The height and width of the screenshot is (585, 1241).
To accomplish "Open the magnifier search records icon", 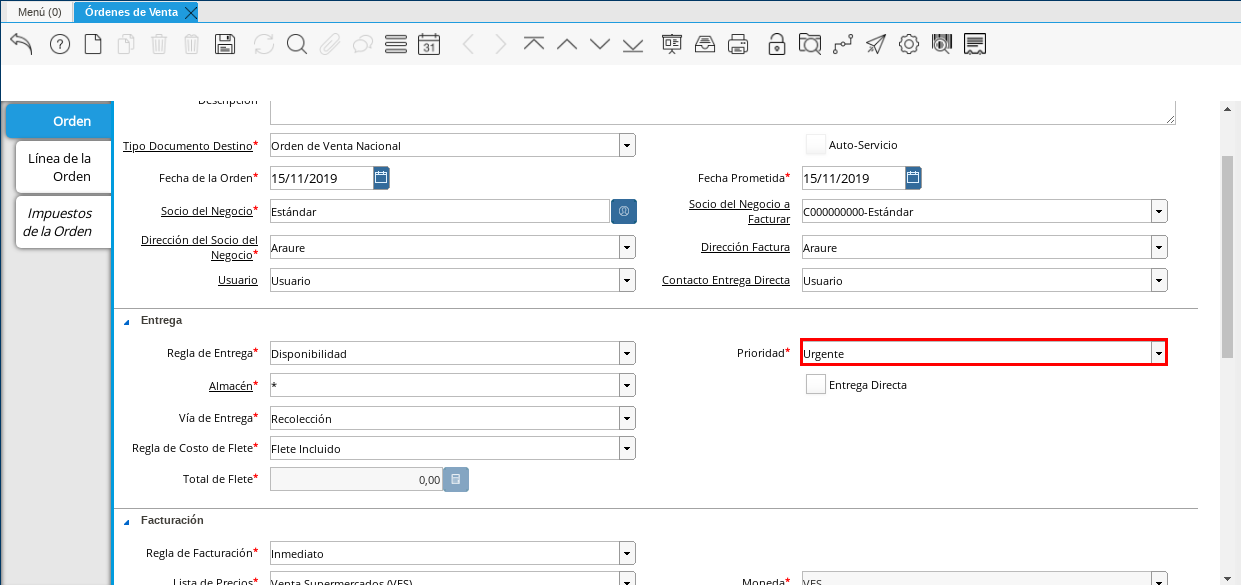I will tap(296, 44).
